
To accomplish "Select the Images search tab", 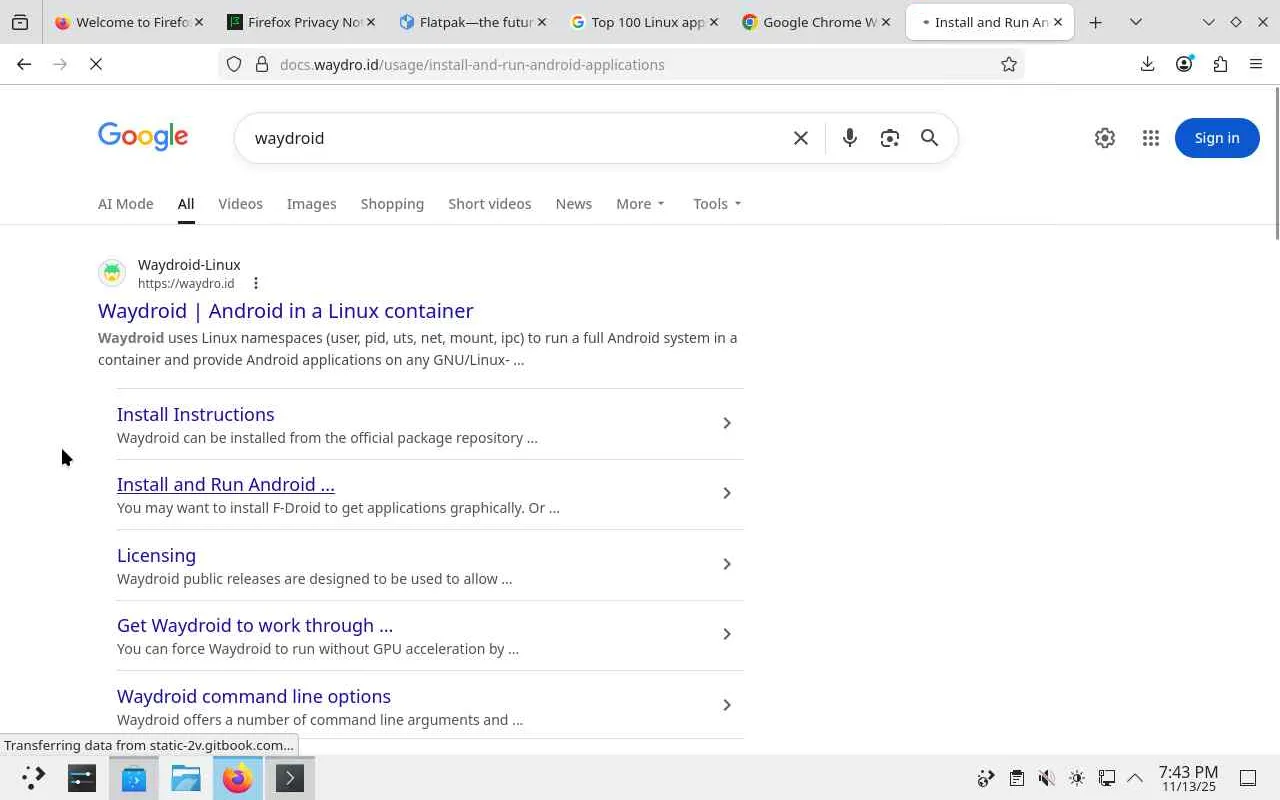I will point(312,204).
